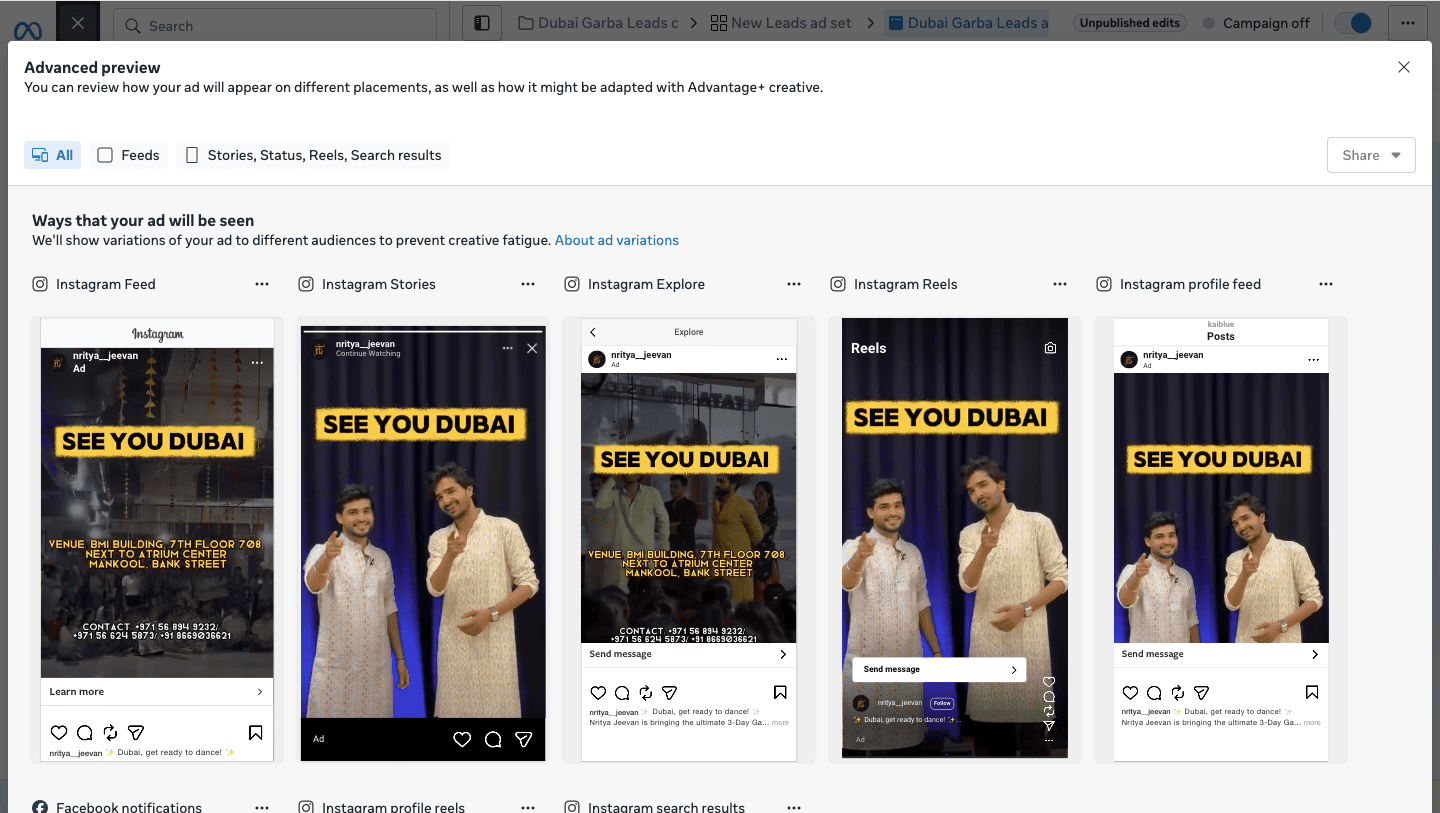
Task: Click the camera icon in the Reels preview
Action: tap(1050, 348)
